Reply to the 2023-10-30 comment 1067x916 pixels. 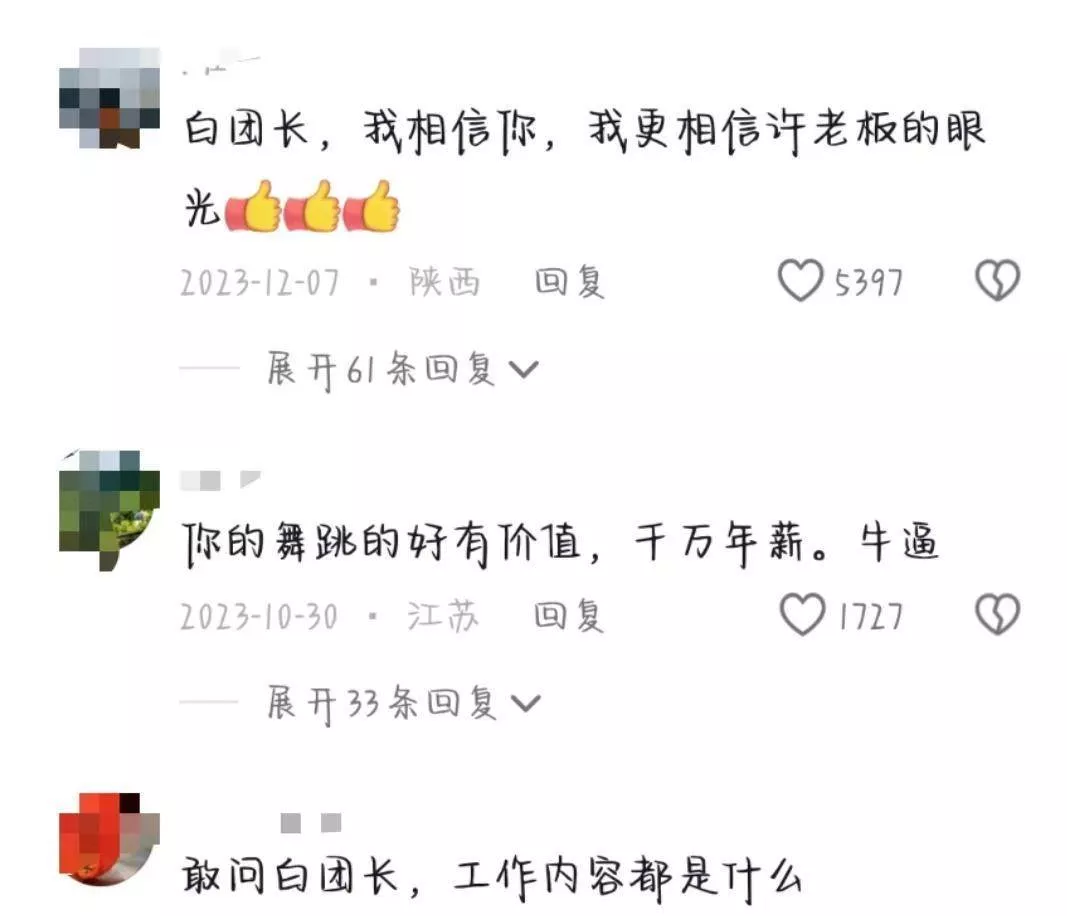pyautogui.click(x=569, y=616)
